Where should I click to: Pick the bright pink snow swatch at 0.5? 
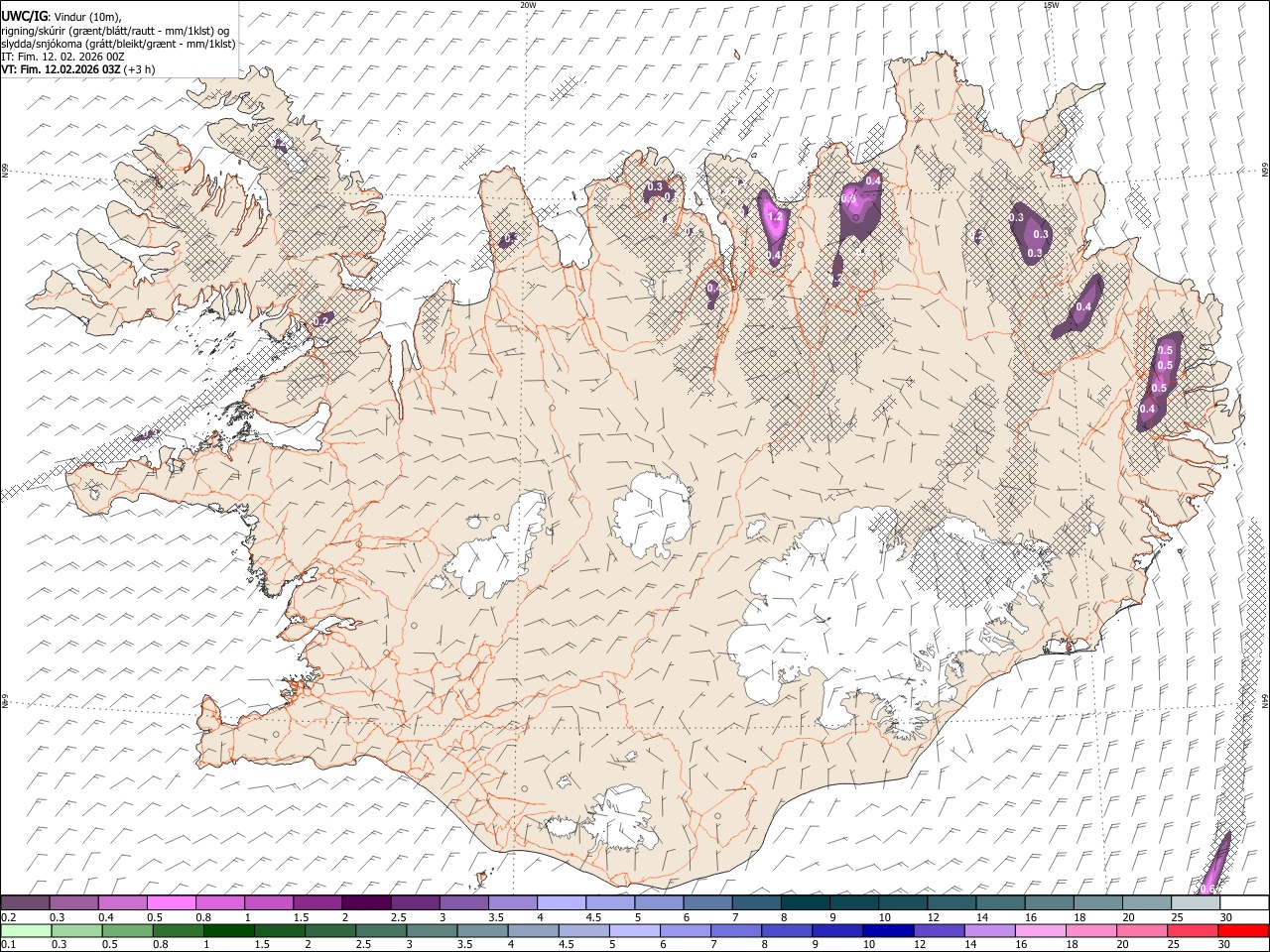171,902
